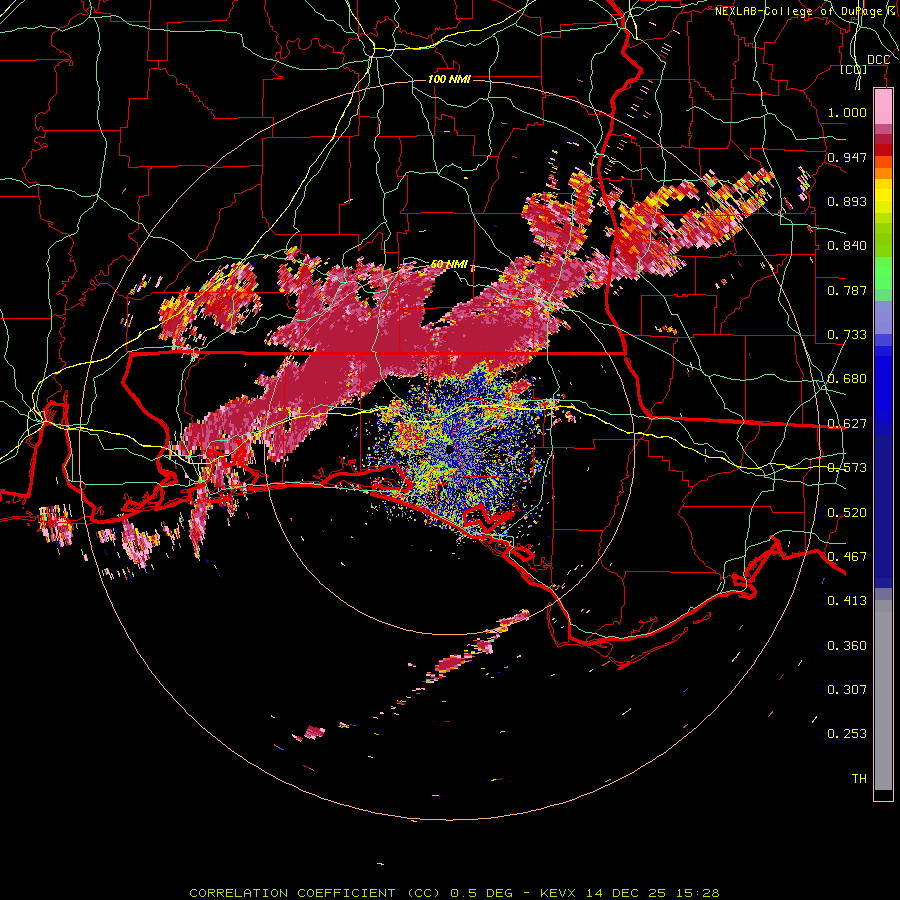Click the 0.360 scale value

tap(847, 646)
